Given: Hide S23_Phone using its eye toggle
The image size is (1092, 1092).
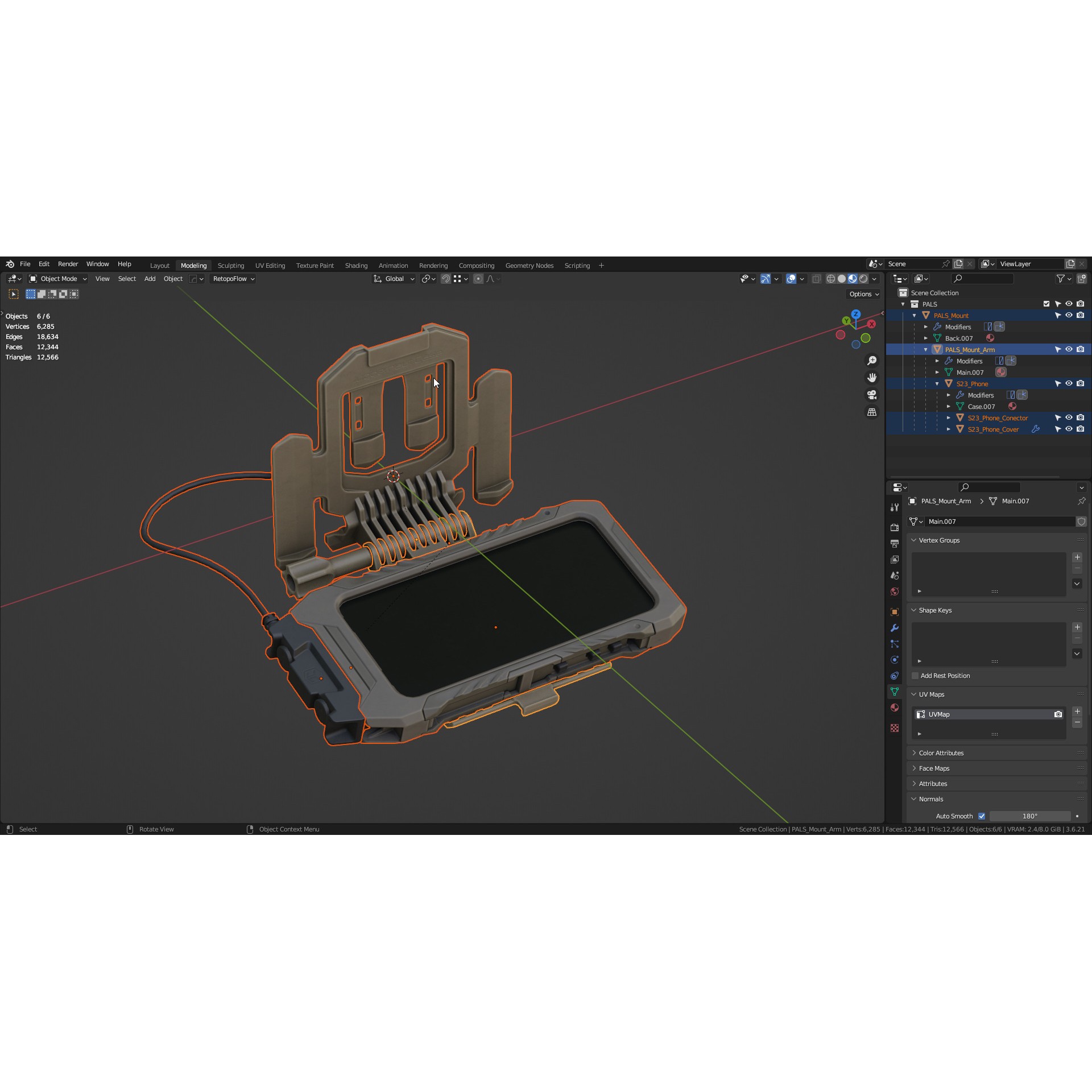Looking at the screenshot, I should [x=1069, y=383].
